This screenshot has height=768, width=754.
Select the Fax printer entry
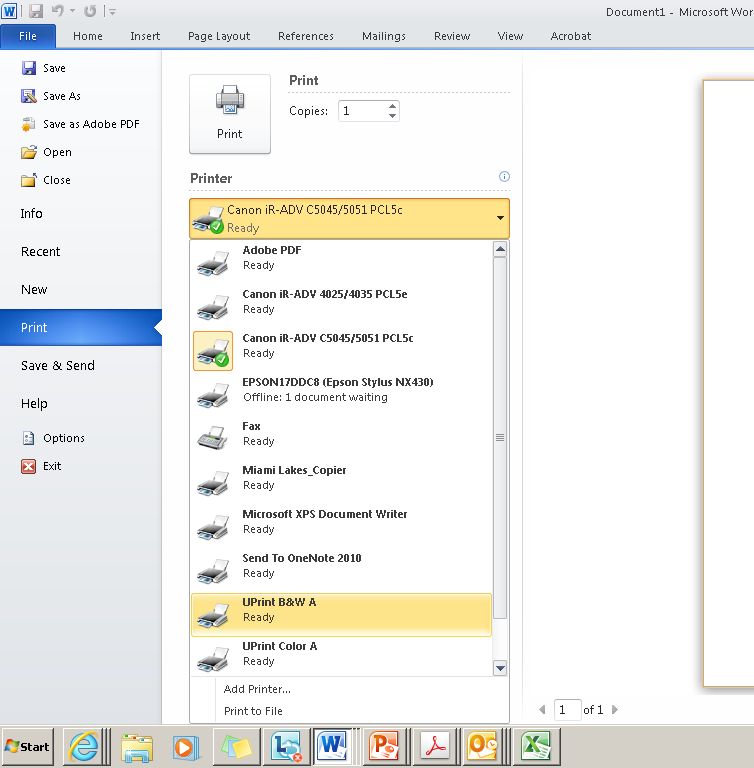coord(341,438)
